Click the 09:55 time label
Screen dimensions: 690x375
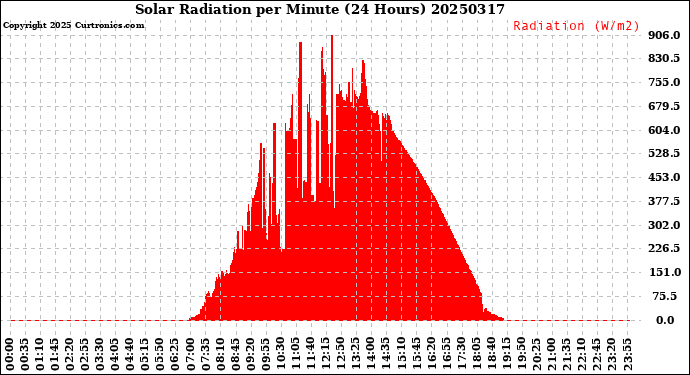click(265, 355)
